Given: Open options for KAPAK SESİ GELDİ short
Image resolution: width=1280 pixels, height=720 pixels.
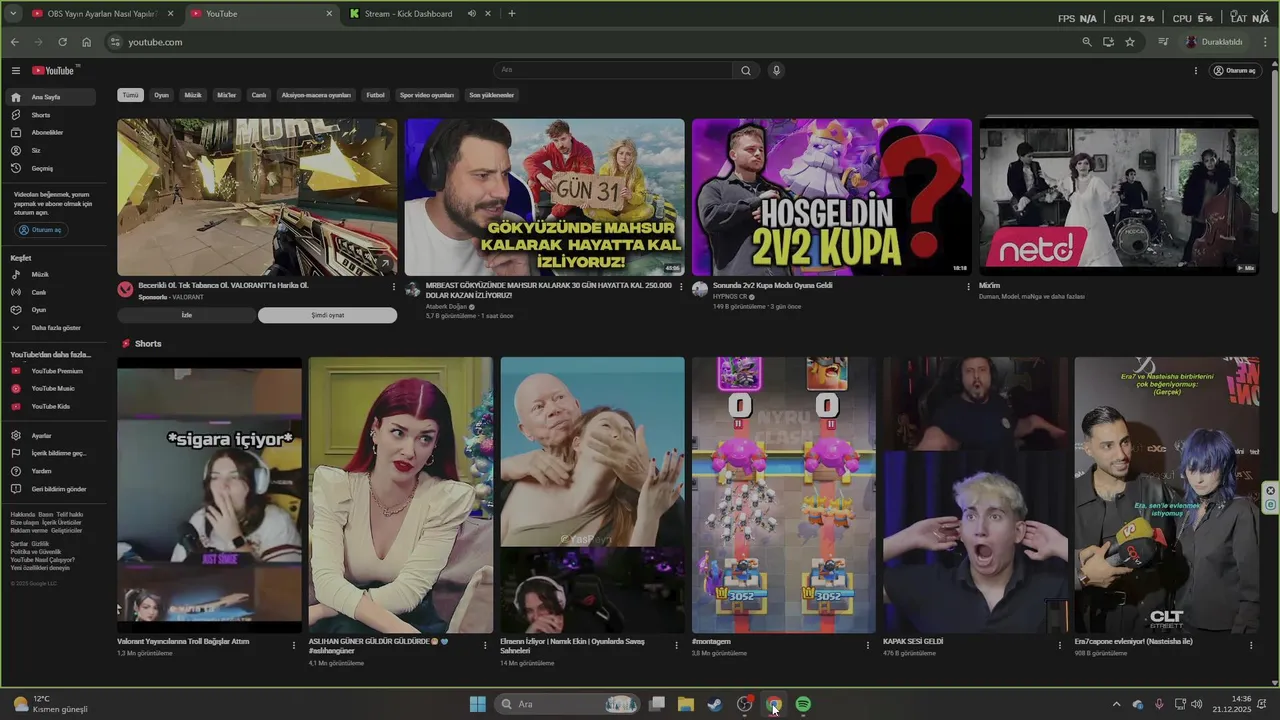Looking at the screenshot, I should (1060, 645).
